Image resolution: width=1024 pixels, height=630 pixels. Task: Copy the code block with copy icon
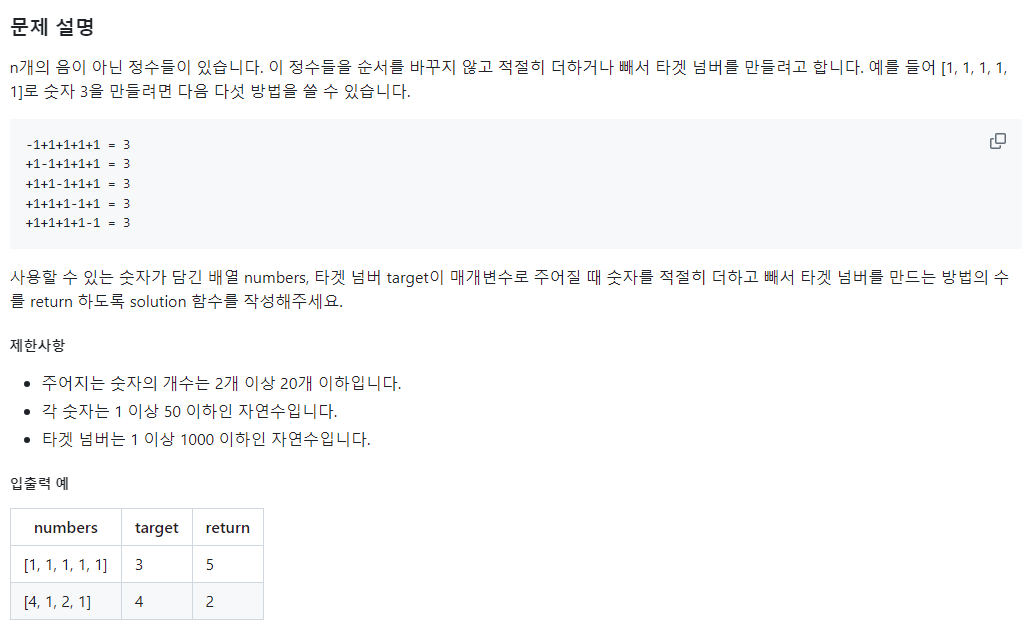tap(997, 141)
